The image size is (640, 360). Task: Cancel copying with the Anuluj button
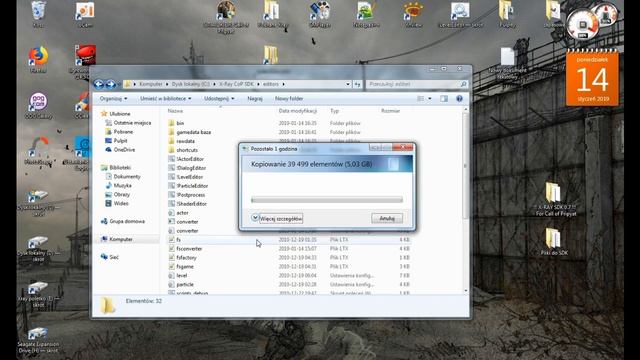click(x=387, y=218)
